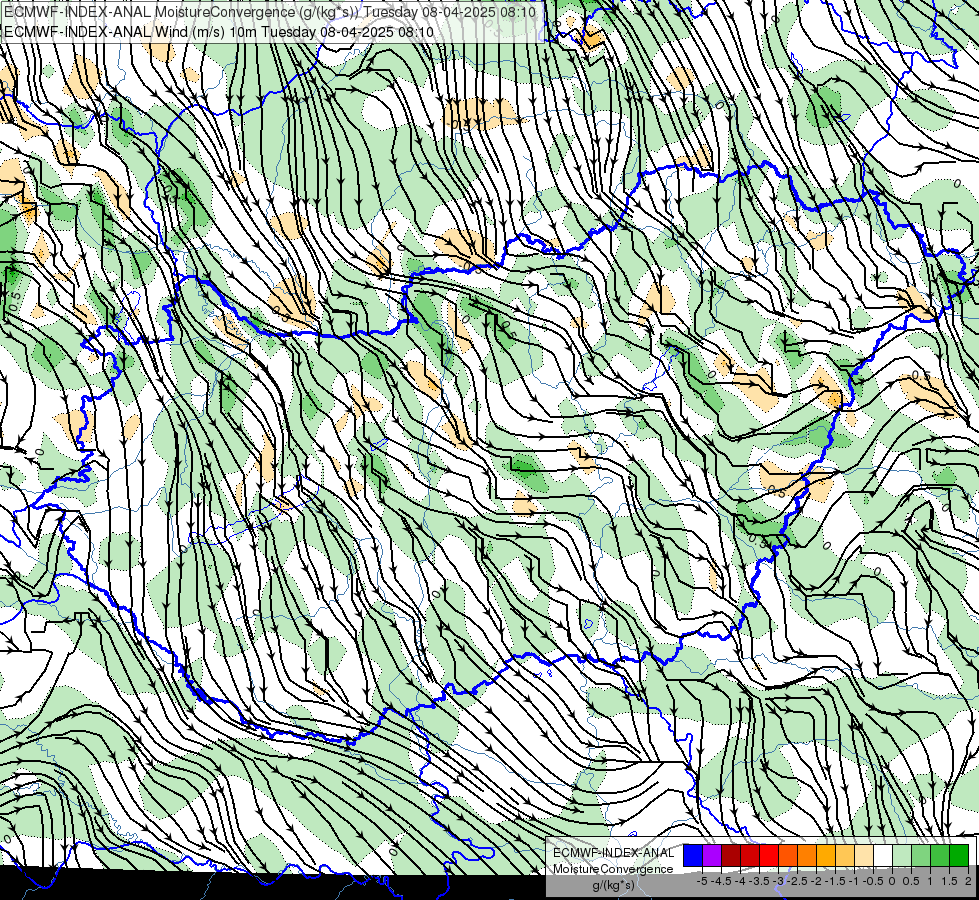Choose the amber swatch between -2 and -1.5
This screenshot has width=979, height=900.
(x=826, y=856)
